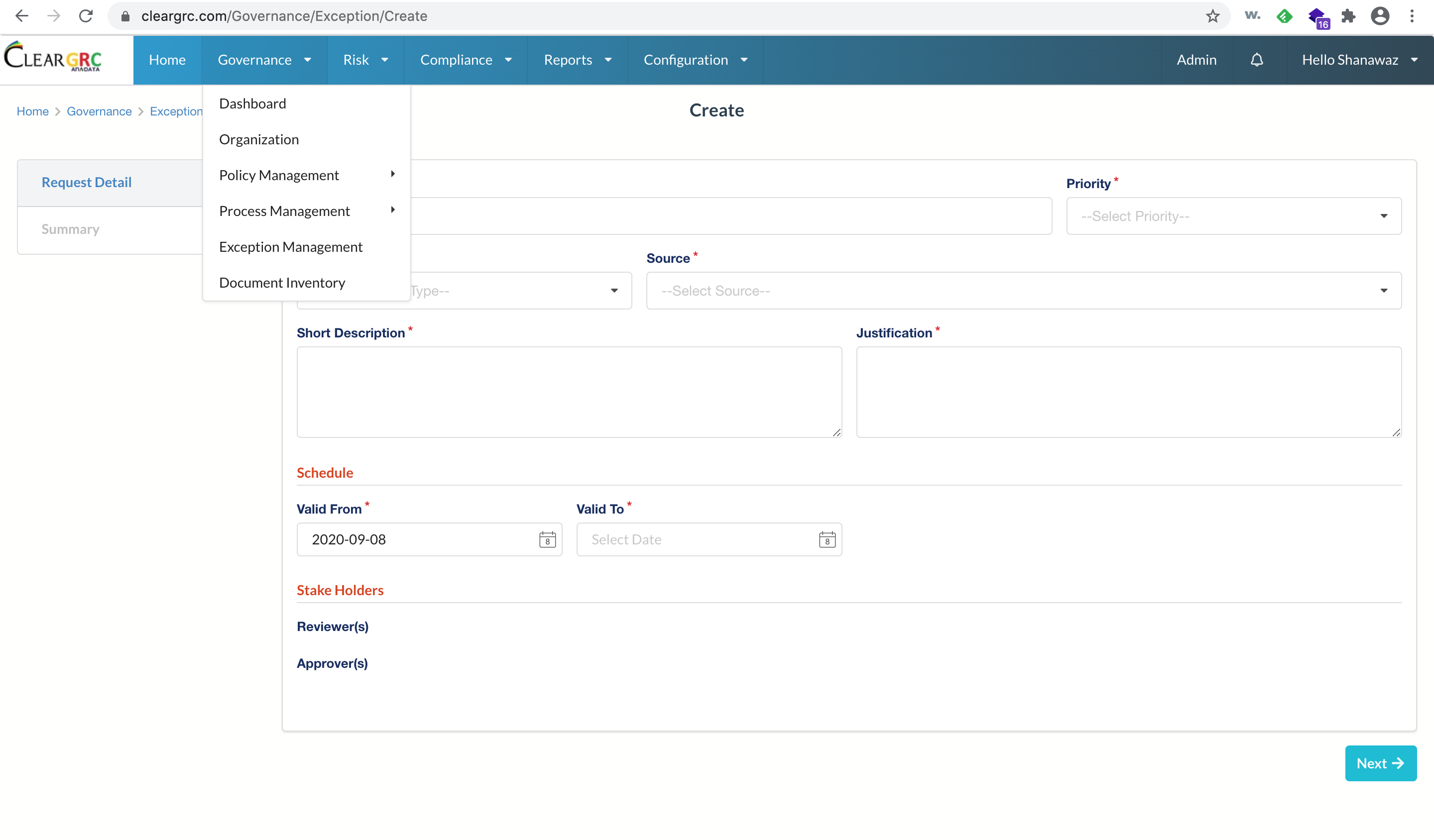
Task: Expand the Hello Shanawaz user menu
Action: point(1359,60)
